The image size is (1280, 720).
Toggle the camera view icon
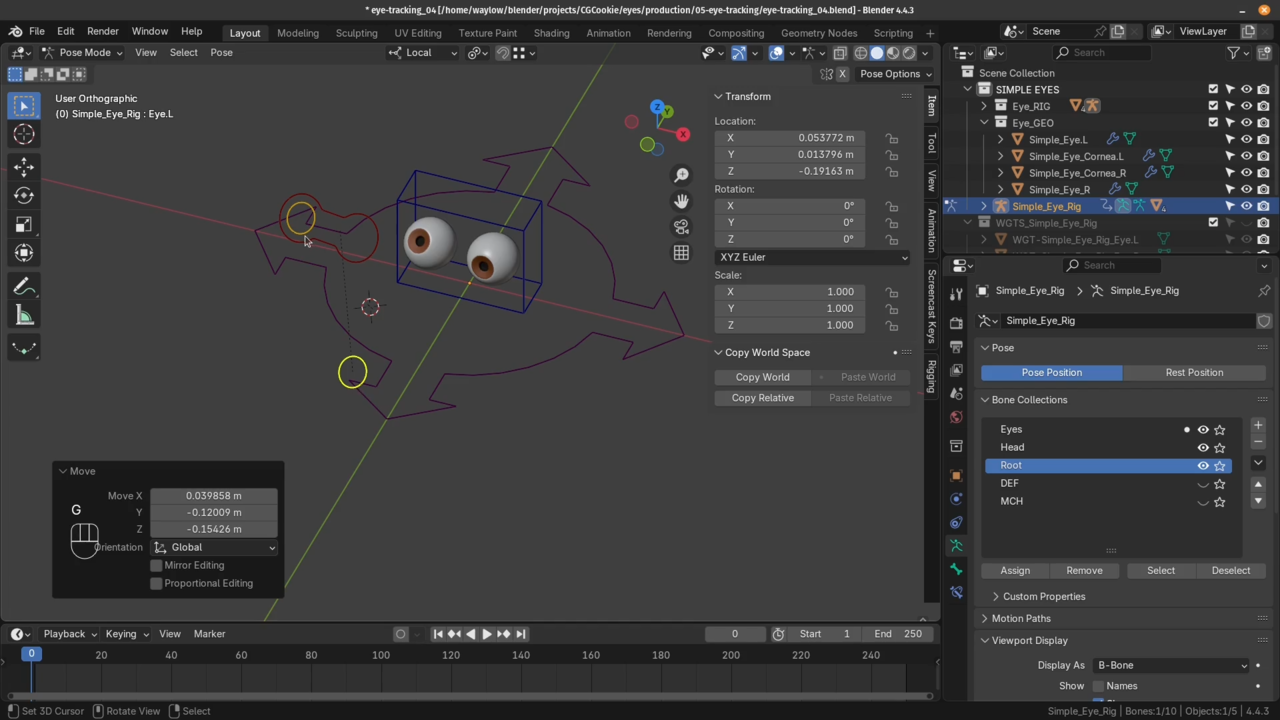point(681,227)
